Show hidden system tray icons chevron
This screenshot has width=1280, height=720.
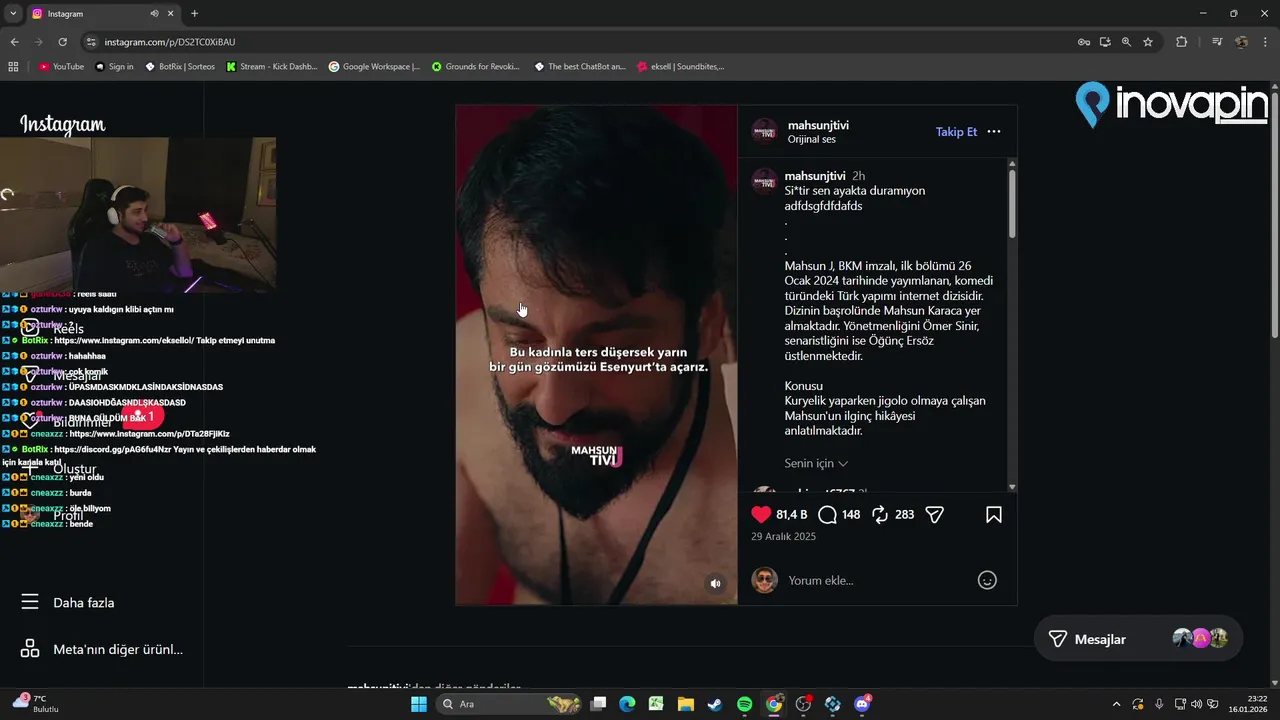1116,704
